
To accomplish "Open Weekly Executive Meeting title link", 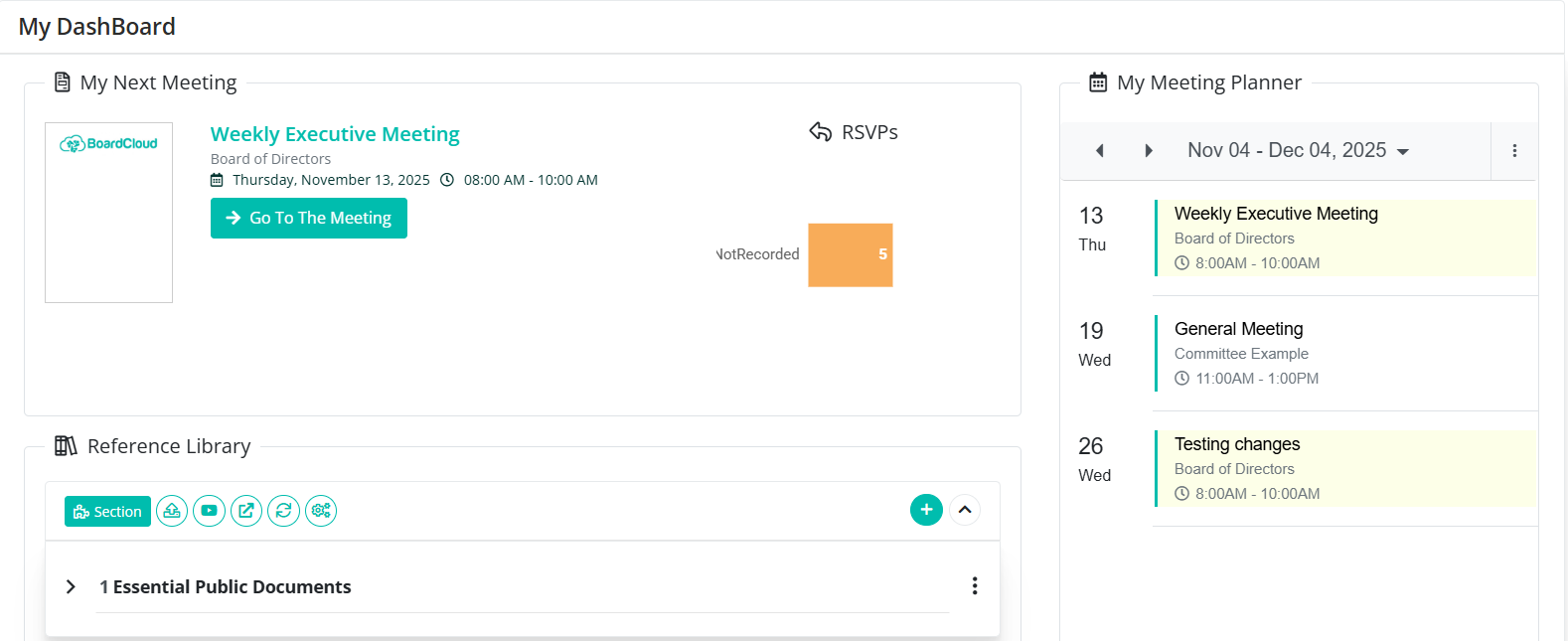I will [x=335, y=134].
